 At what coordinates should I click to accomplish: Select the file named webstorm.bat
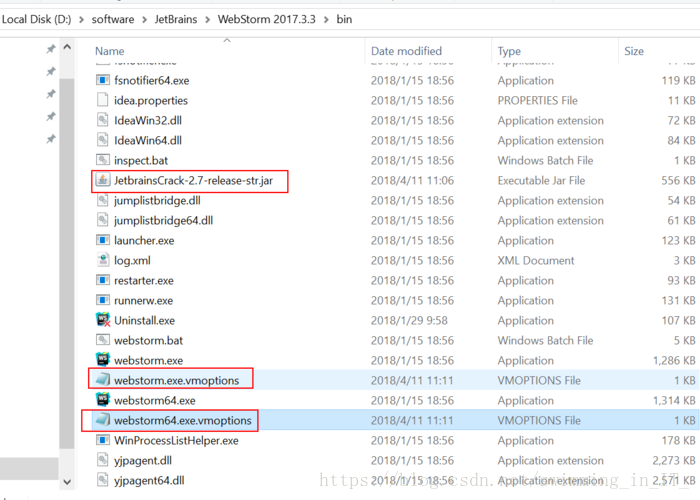pos(148,340)
